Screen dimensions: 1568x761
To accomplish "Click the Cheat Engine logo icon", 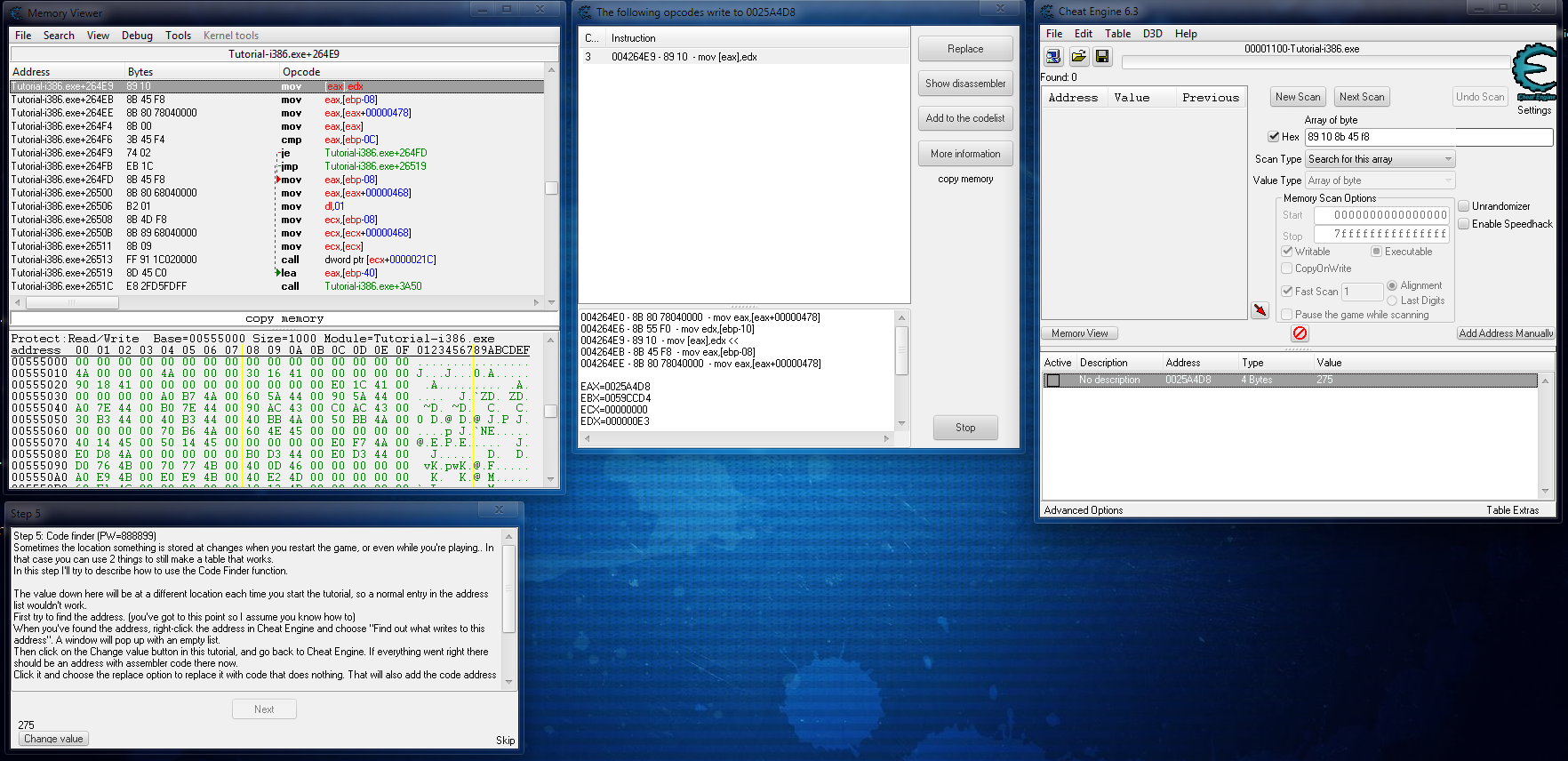I will (1534, 71).
